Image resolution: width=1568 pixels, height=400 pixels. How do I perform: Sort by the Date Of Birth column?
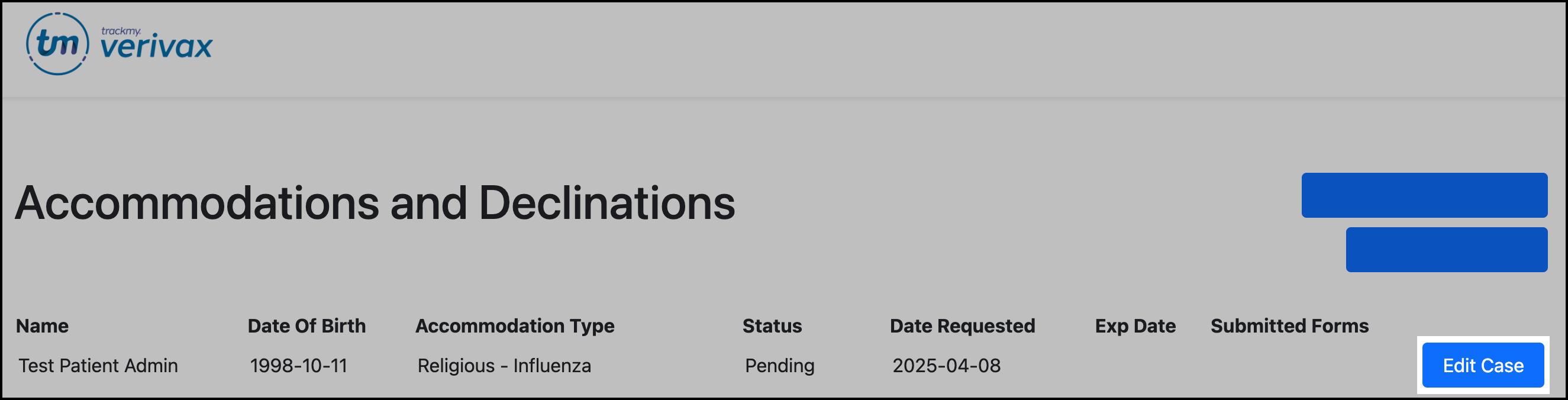306,325
